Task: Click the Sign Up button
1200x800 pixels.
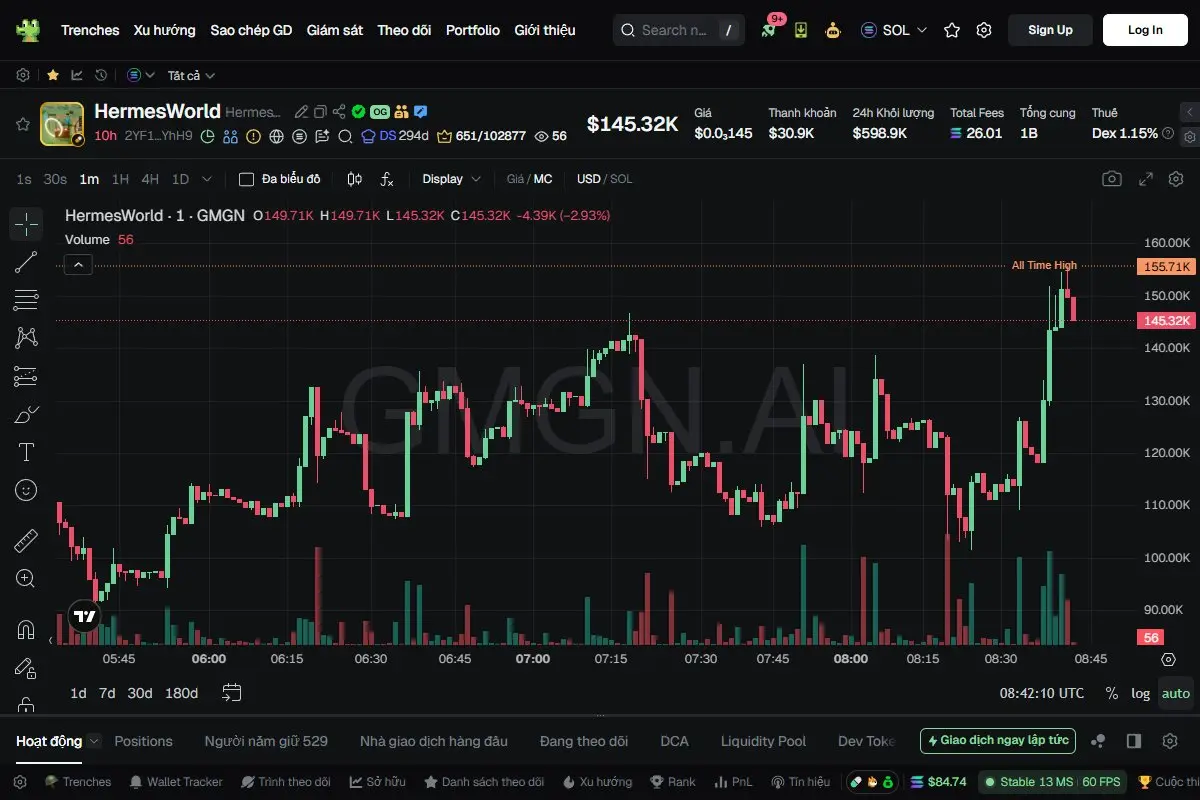Action: tap(1050, 30)
